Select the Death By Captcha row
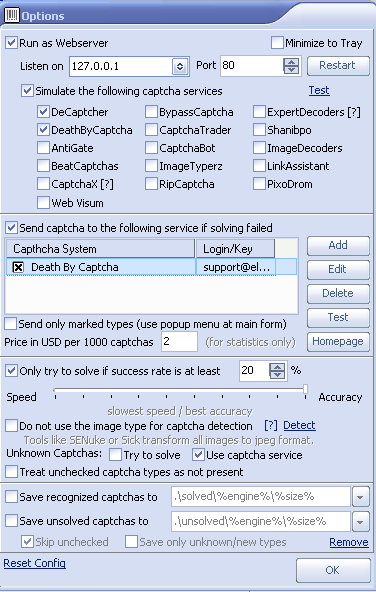The width and height of the screenshot is (376, 592). tap(151, 267)
